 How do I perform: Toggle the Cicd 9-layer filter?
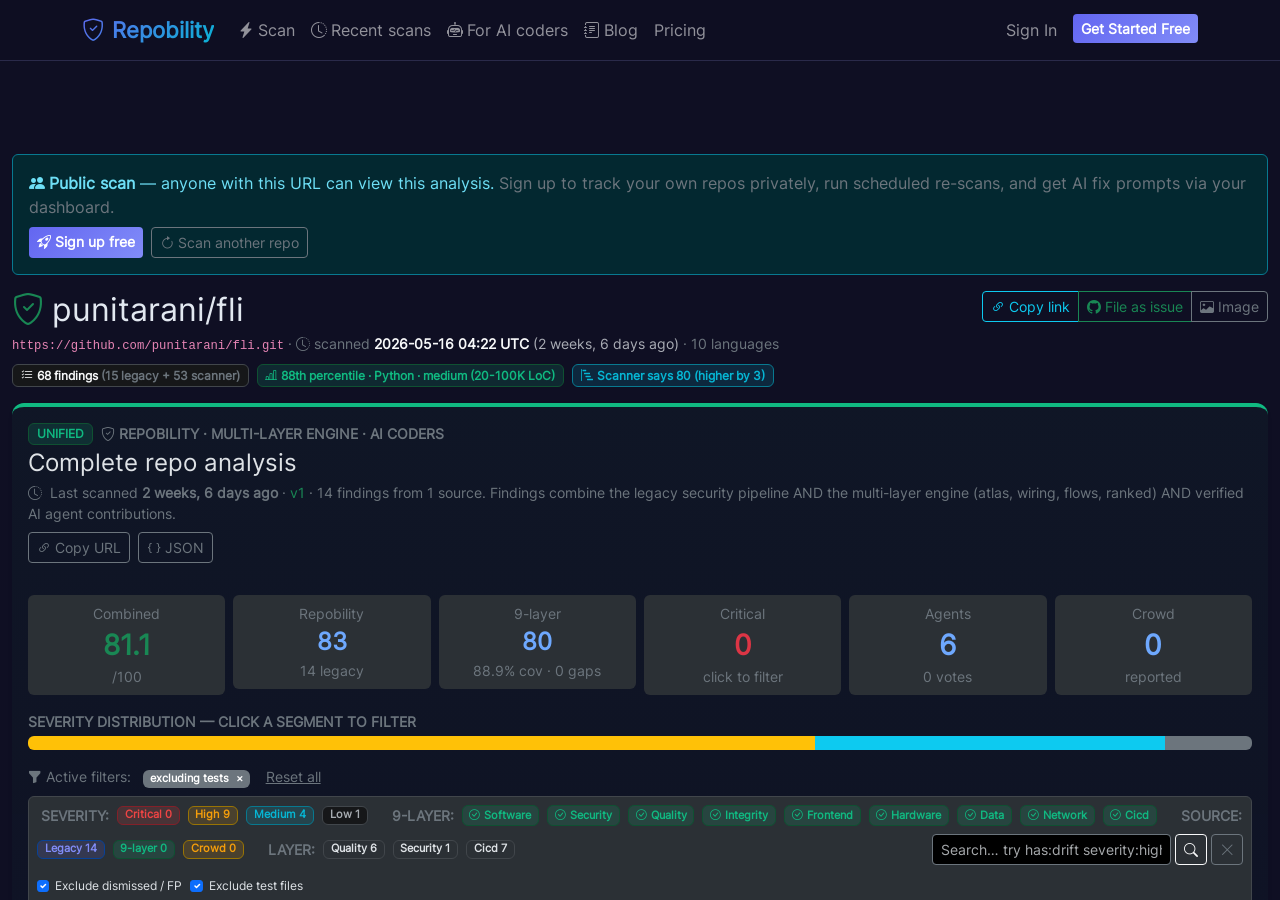1130,815
